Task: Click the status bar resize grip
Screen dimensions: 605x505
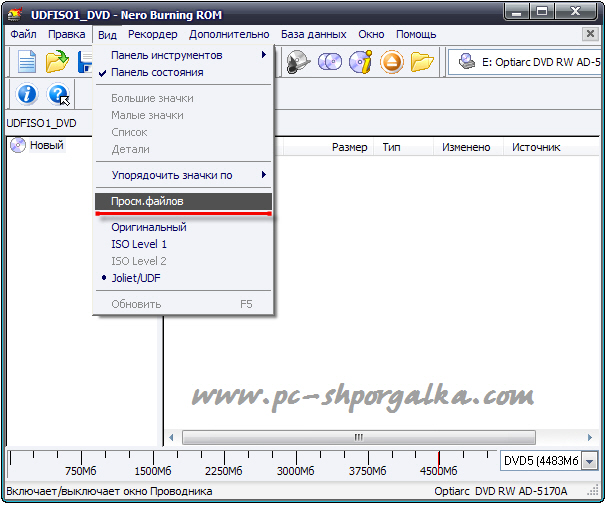Action: [x=593, y=491]
